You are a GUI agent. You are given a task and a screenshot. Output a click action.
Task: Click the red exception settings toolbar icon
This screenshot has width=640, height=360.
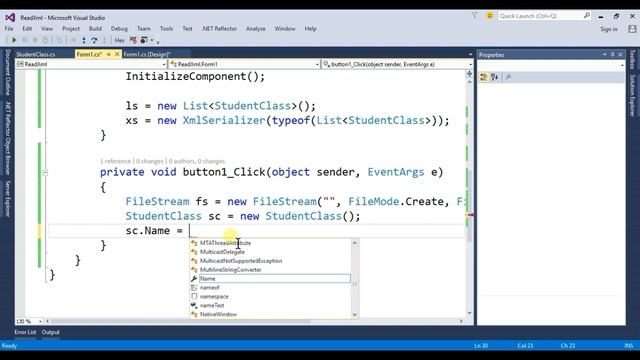click(x=133, y=40)
